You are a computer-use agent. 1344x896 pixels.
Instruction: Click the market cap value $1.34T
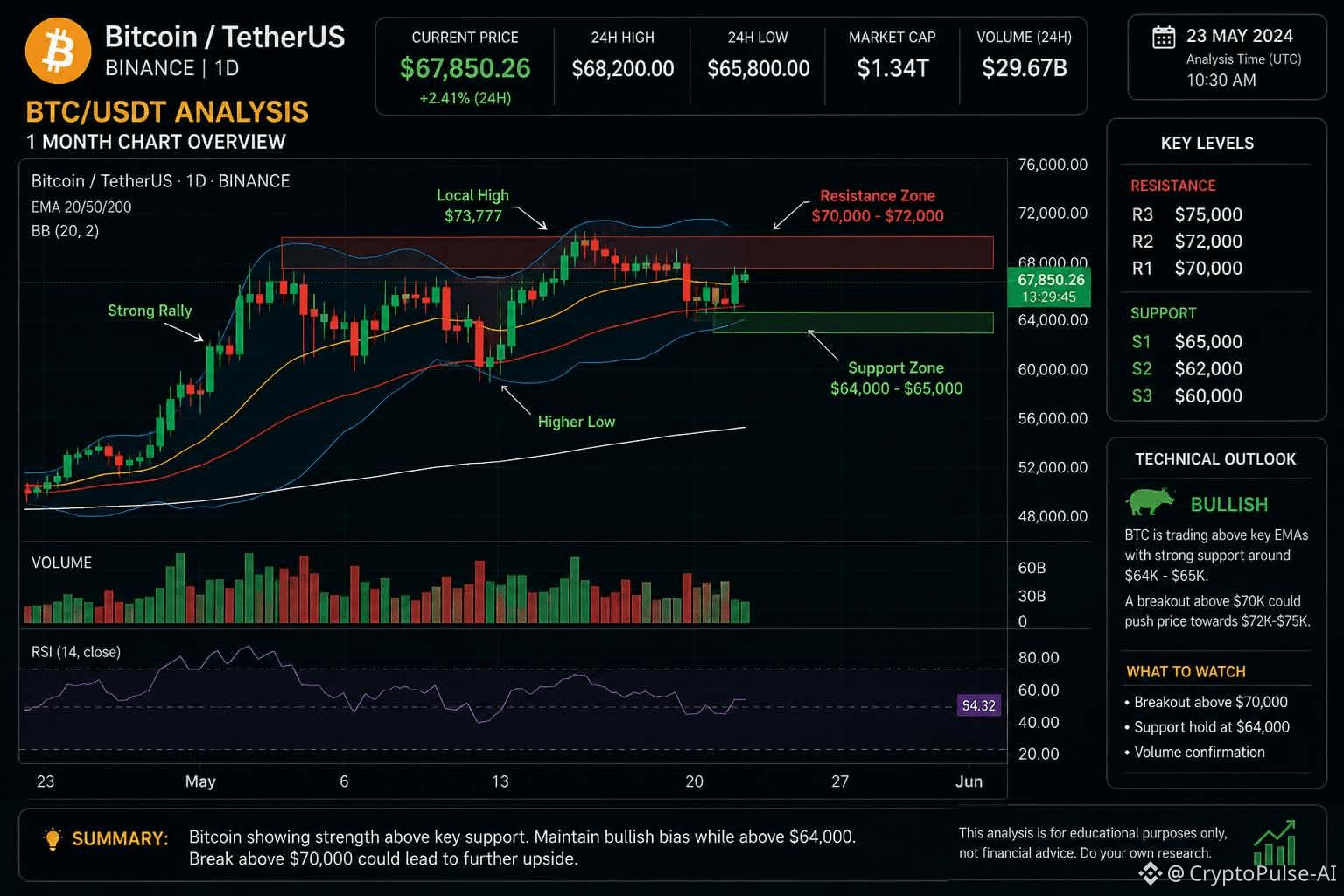click(x=892, y=68)
